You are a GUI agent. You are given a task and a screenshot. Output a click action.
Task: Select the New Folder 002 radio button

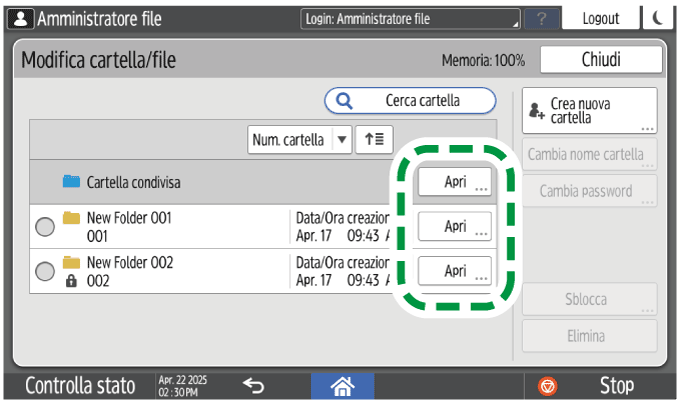coord(45,271)
